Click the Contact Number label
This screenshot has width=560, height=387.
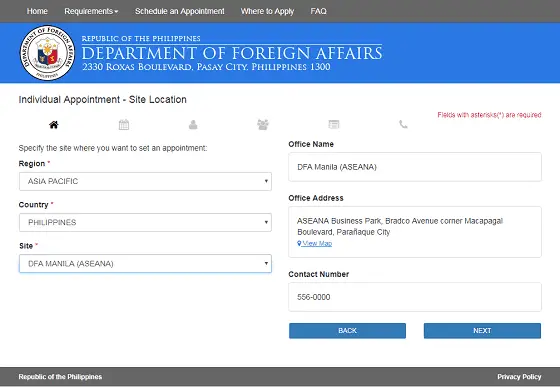tap(319, 274)
